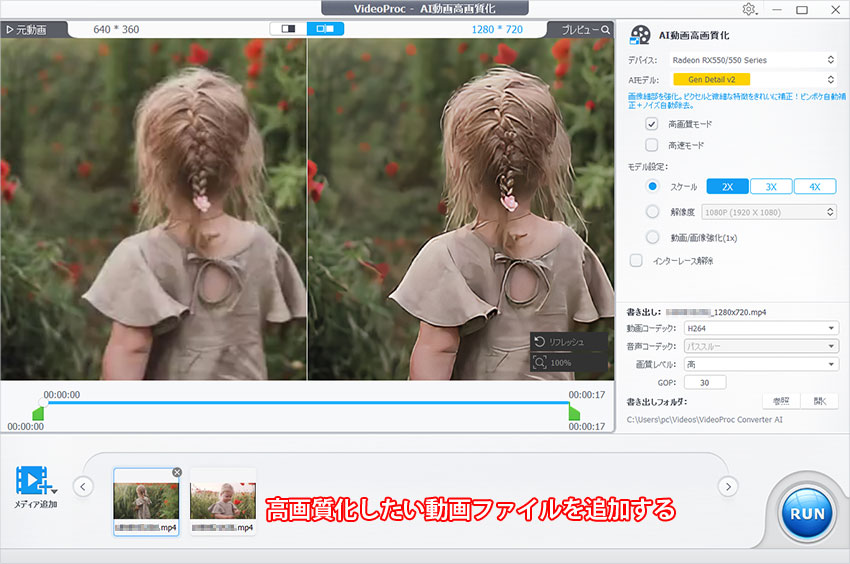Image resolution: width=850 pixels, height=564 pixels.
Task: Select the second video thumbnail
Action: [x=223, y=502]
